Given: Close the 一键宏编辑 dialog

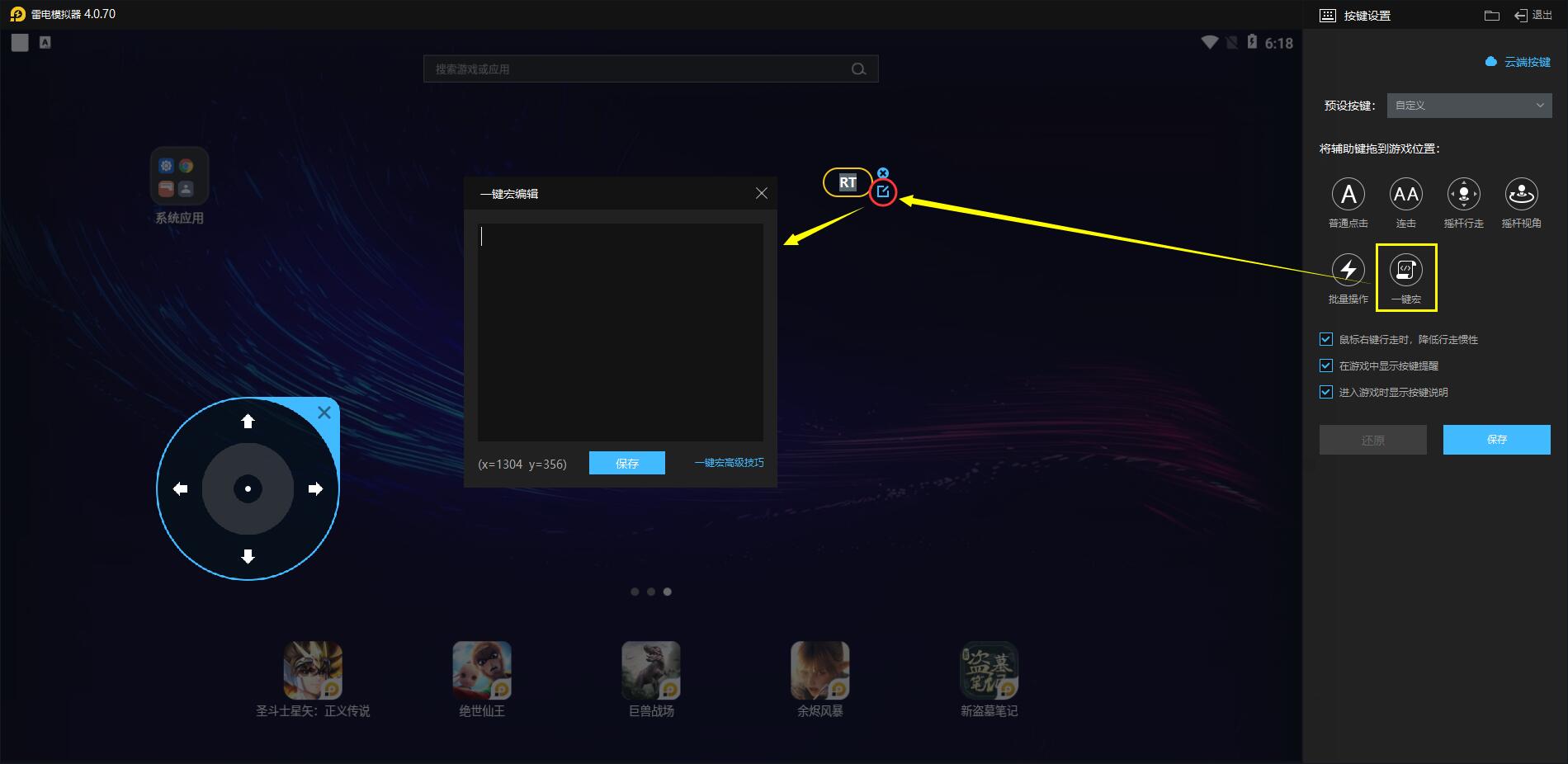Looking at the screenshot, I should [x=762, y=193].
